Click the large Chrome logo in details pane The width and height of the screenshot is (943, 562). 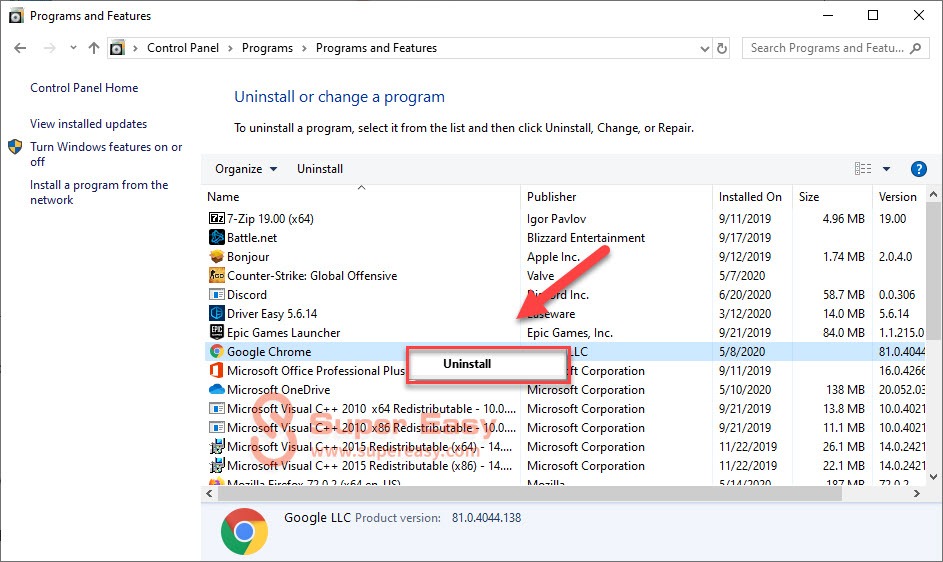[244, 531]
